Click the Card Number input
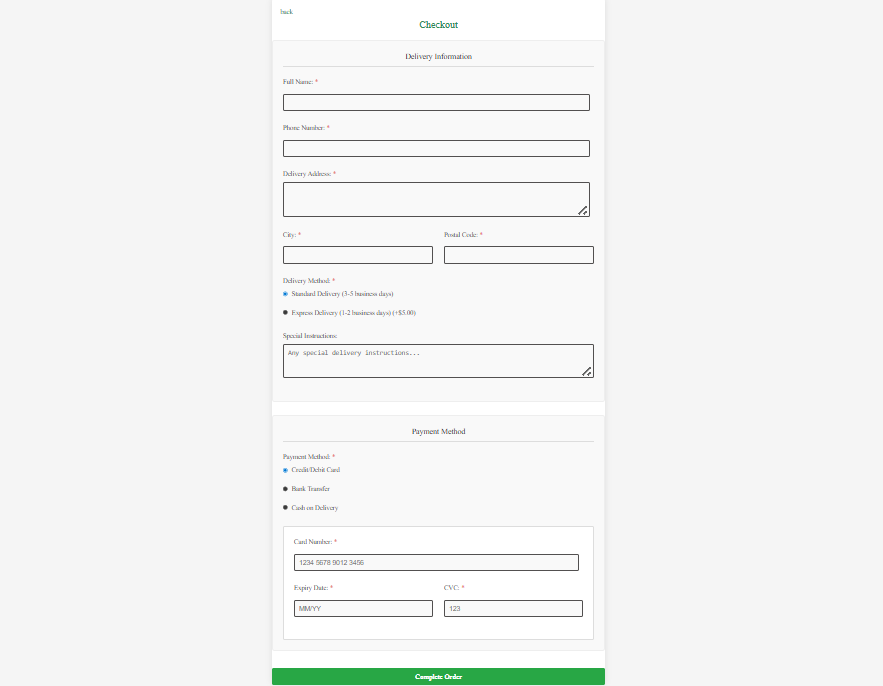883x686 pixels. (x=436, y=563)
